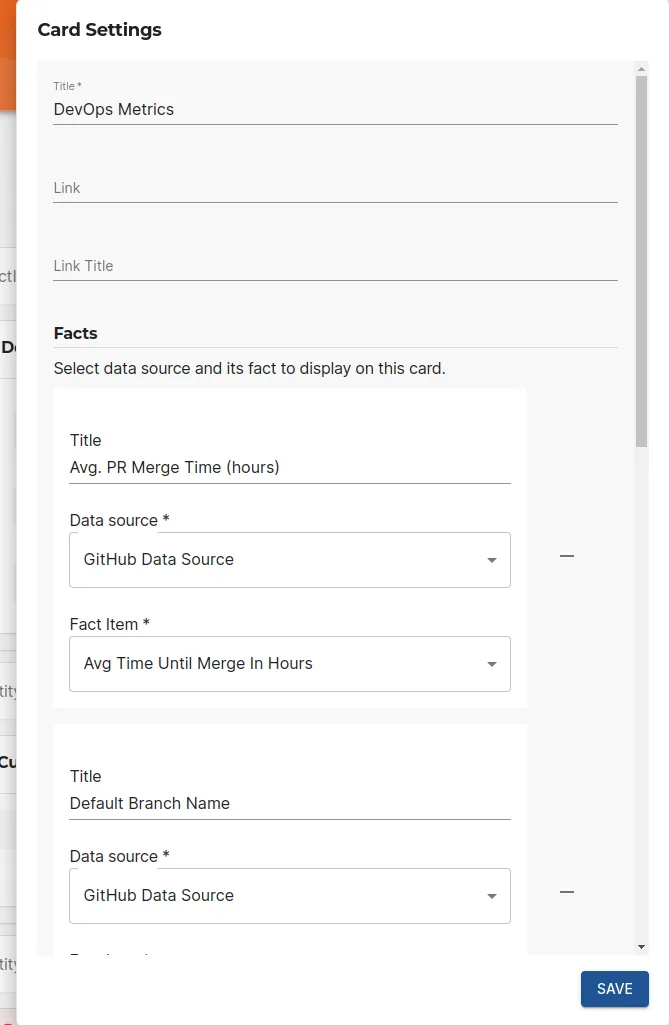The width and height of the screenshot is (669, 1025).
Task: Click the chevron on the Fact Item selector
Action: [x=491, y=663]
